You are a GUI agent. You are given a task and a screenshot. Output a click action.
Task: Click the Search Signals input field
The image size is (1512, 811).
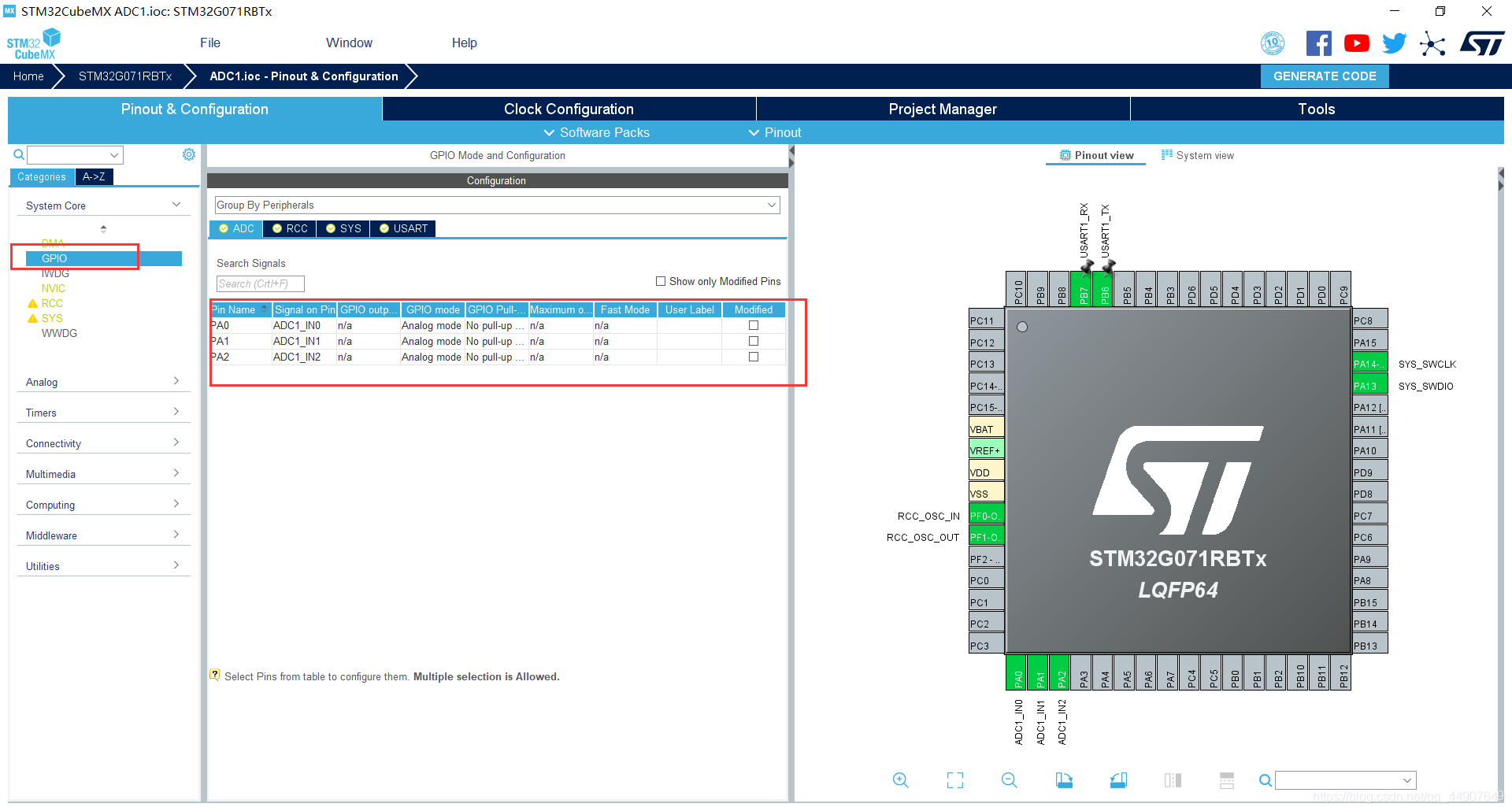point(261,283)
